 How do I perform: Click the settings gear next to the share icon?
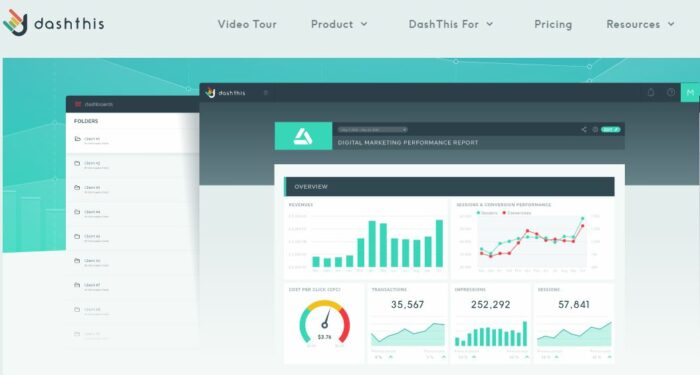point(595,129)
